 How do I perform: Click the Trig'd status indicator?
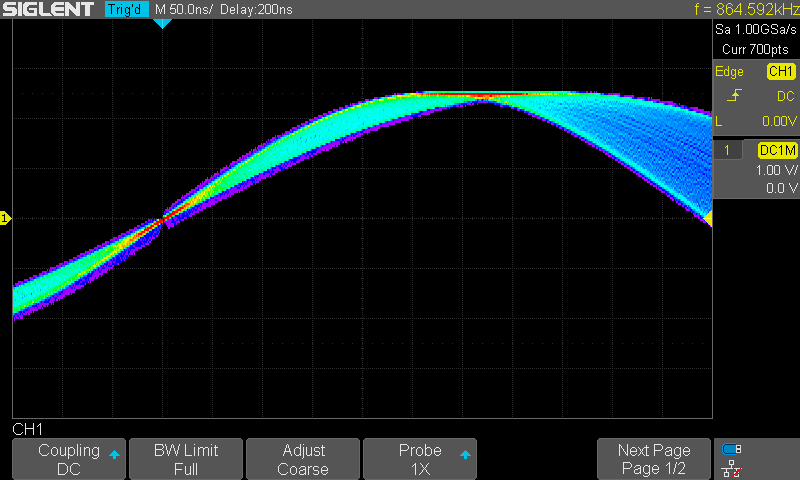tap(127, 9)
